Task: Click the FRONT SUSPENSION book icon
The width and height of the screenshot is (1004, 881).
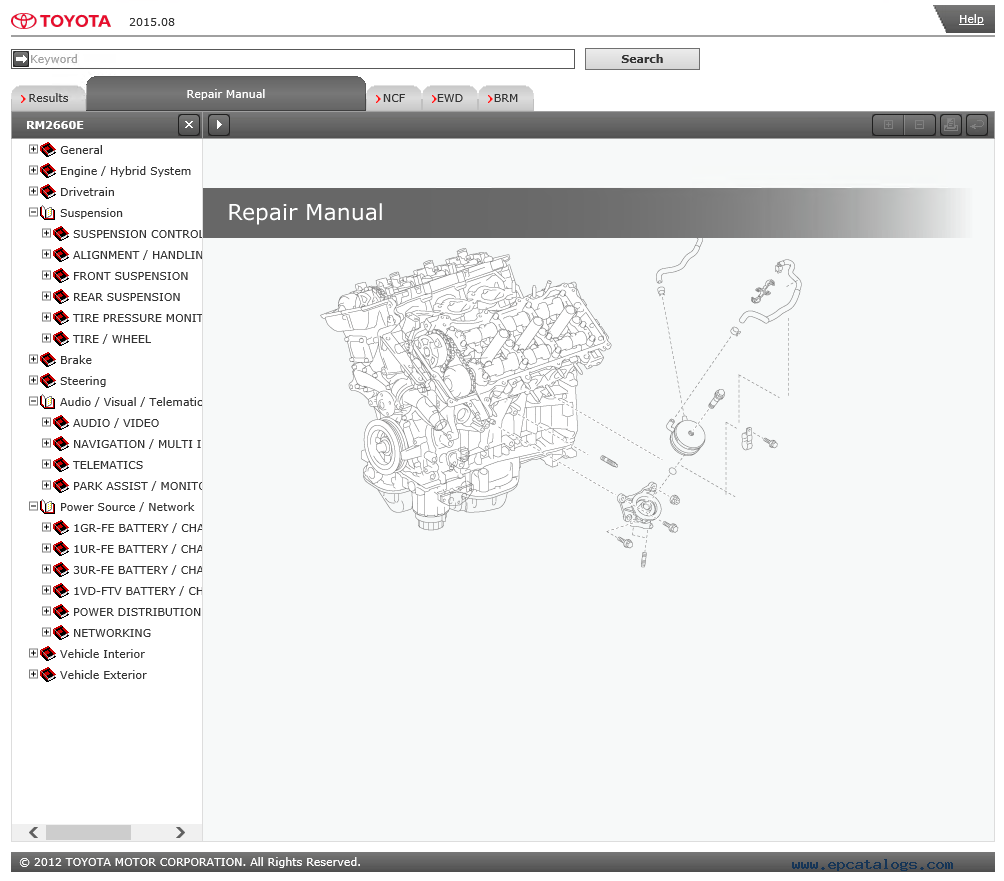Action: click(x=61, y=276)
